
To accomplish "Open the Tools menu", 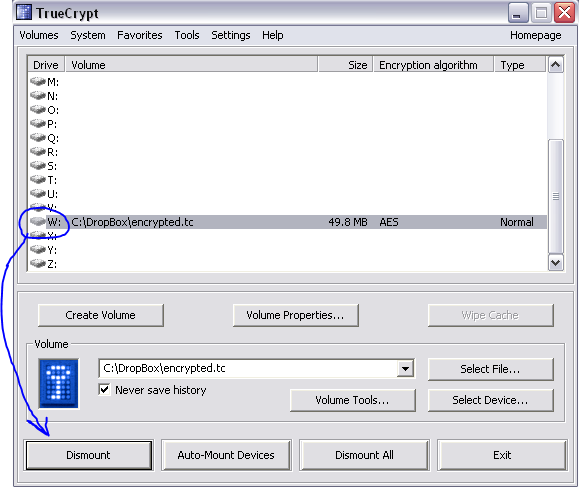I will 187,35.
